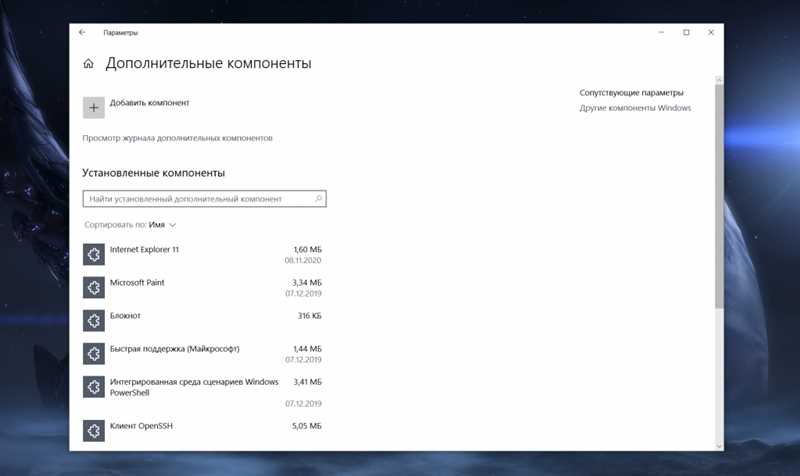Select the Microsoft Paint entry
800x476 pixels.
(x=204, y=287)
